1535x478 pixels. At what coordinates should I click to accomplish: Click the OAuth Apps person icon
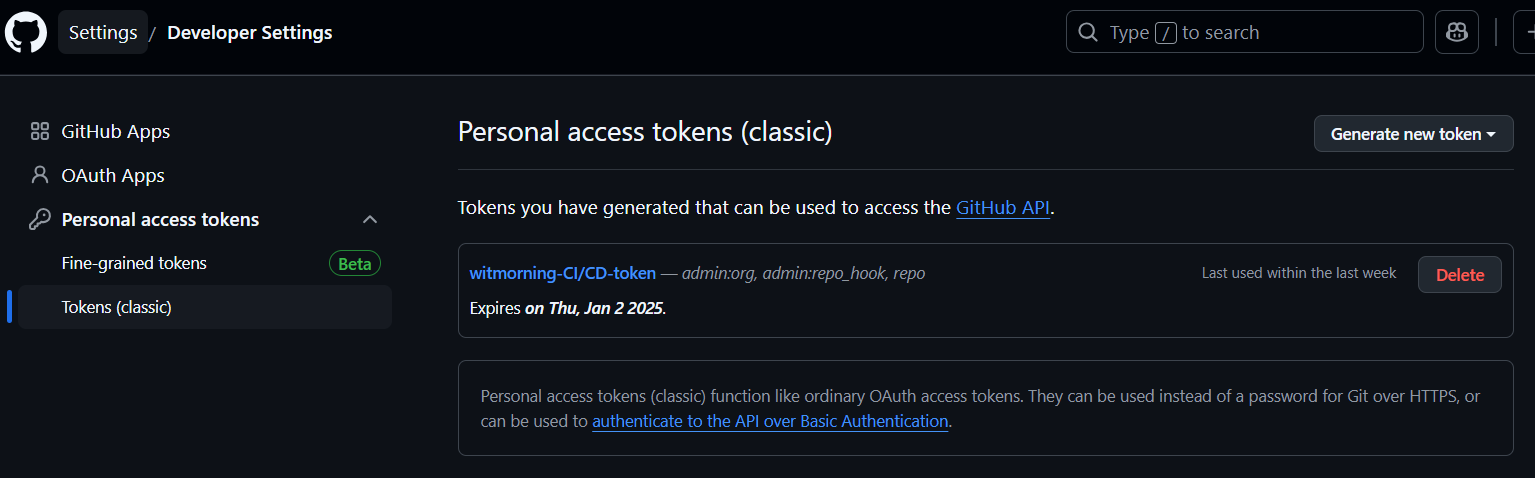click(x=40, y=175)
